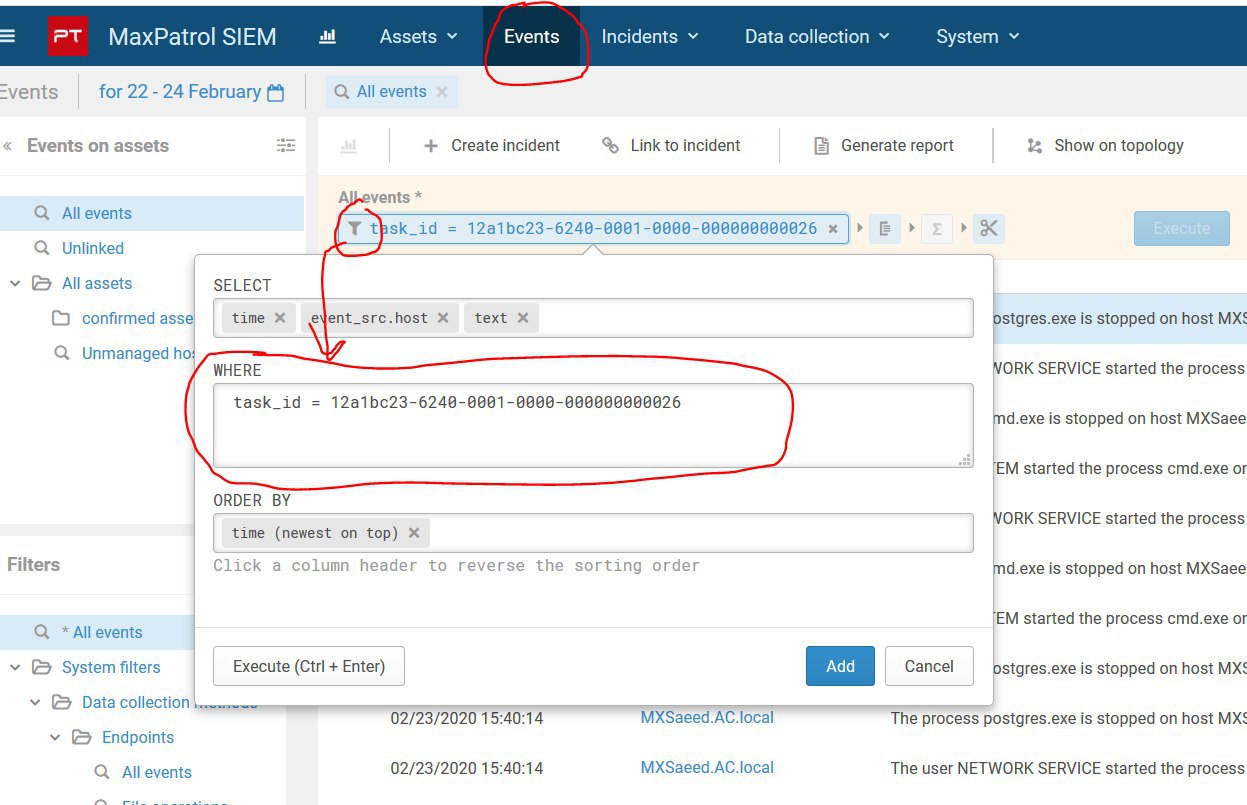The width and height of the screenshot is (1247, 805).
Task: Open MXSaeed.AC.local link in 15:40:14 postgres row
Action: 707,717
